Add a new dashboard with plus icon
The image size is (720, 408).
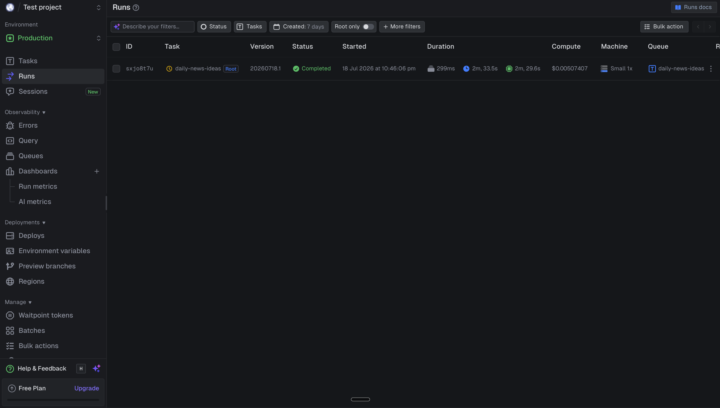click(96, 171)
